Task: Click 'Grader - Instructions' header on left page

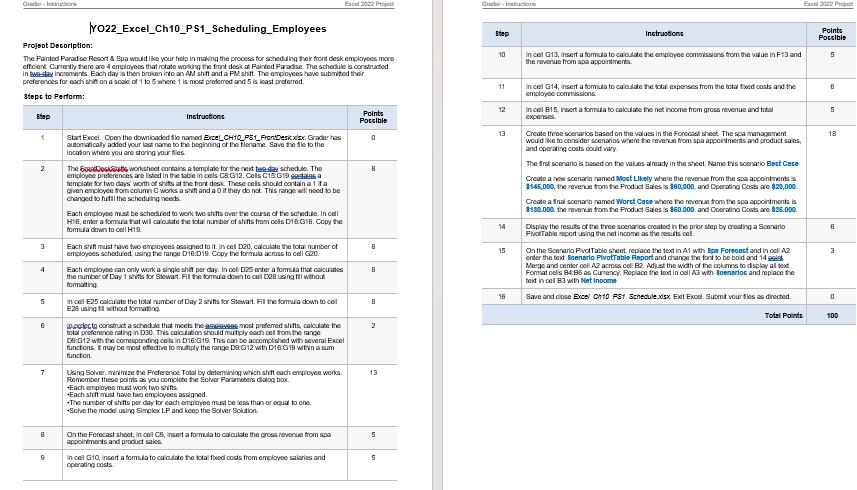Action: (x=50, y=4)
